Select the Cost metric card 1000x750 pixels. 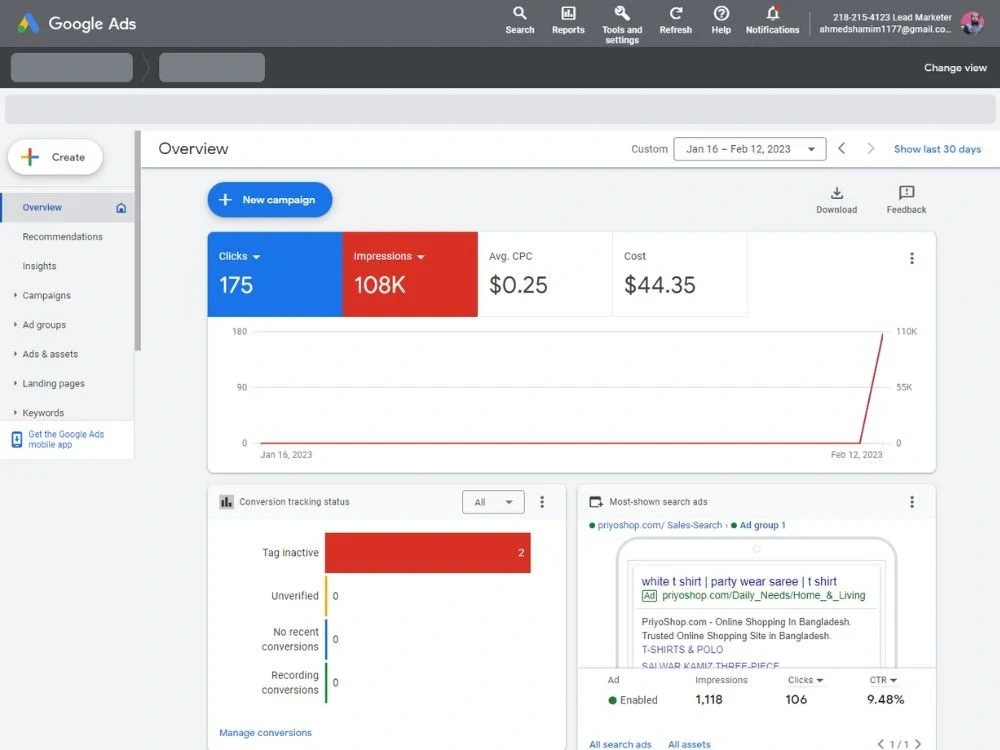(x=680, y=274)
